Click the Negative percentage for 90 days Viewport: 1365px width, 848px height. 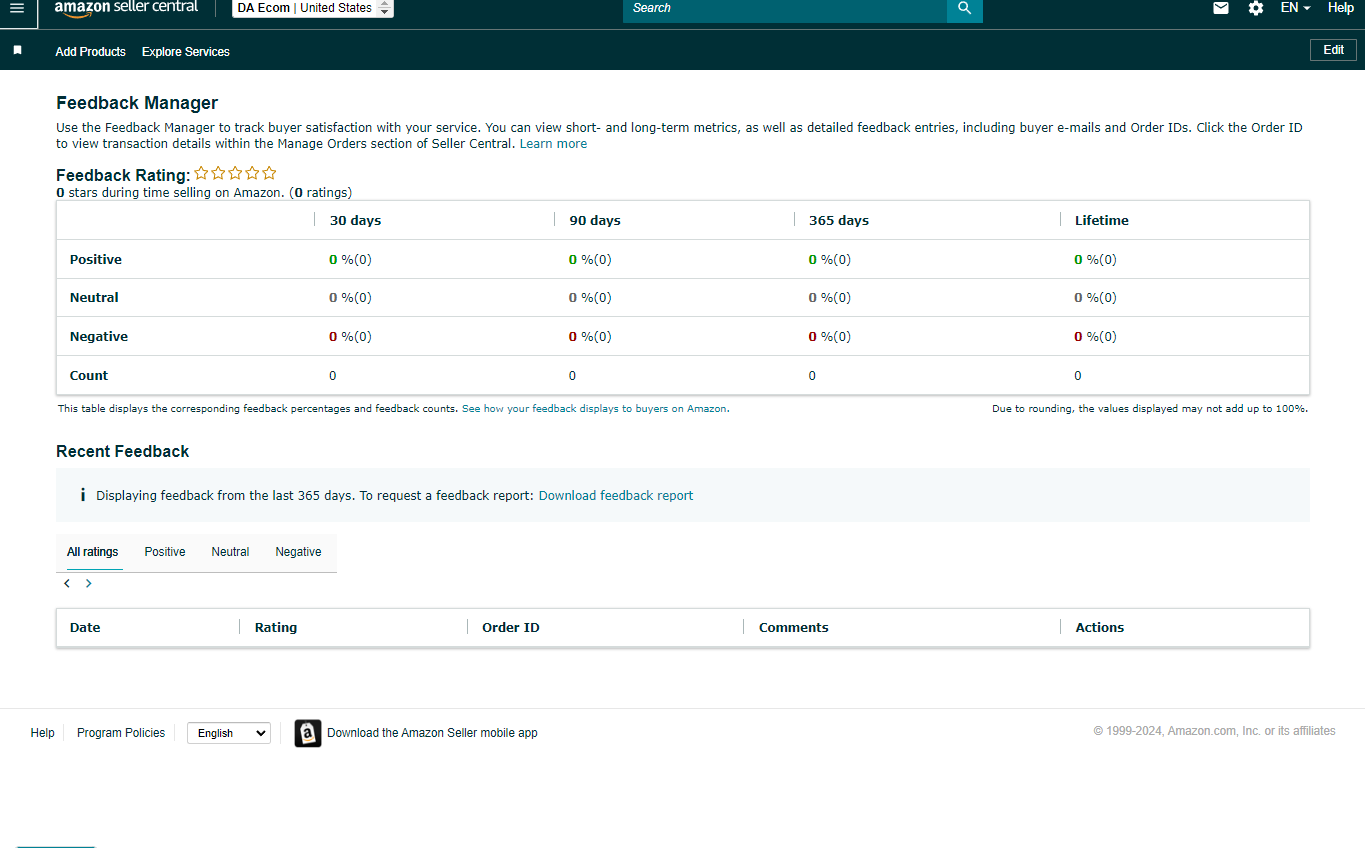pos(590,337)
